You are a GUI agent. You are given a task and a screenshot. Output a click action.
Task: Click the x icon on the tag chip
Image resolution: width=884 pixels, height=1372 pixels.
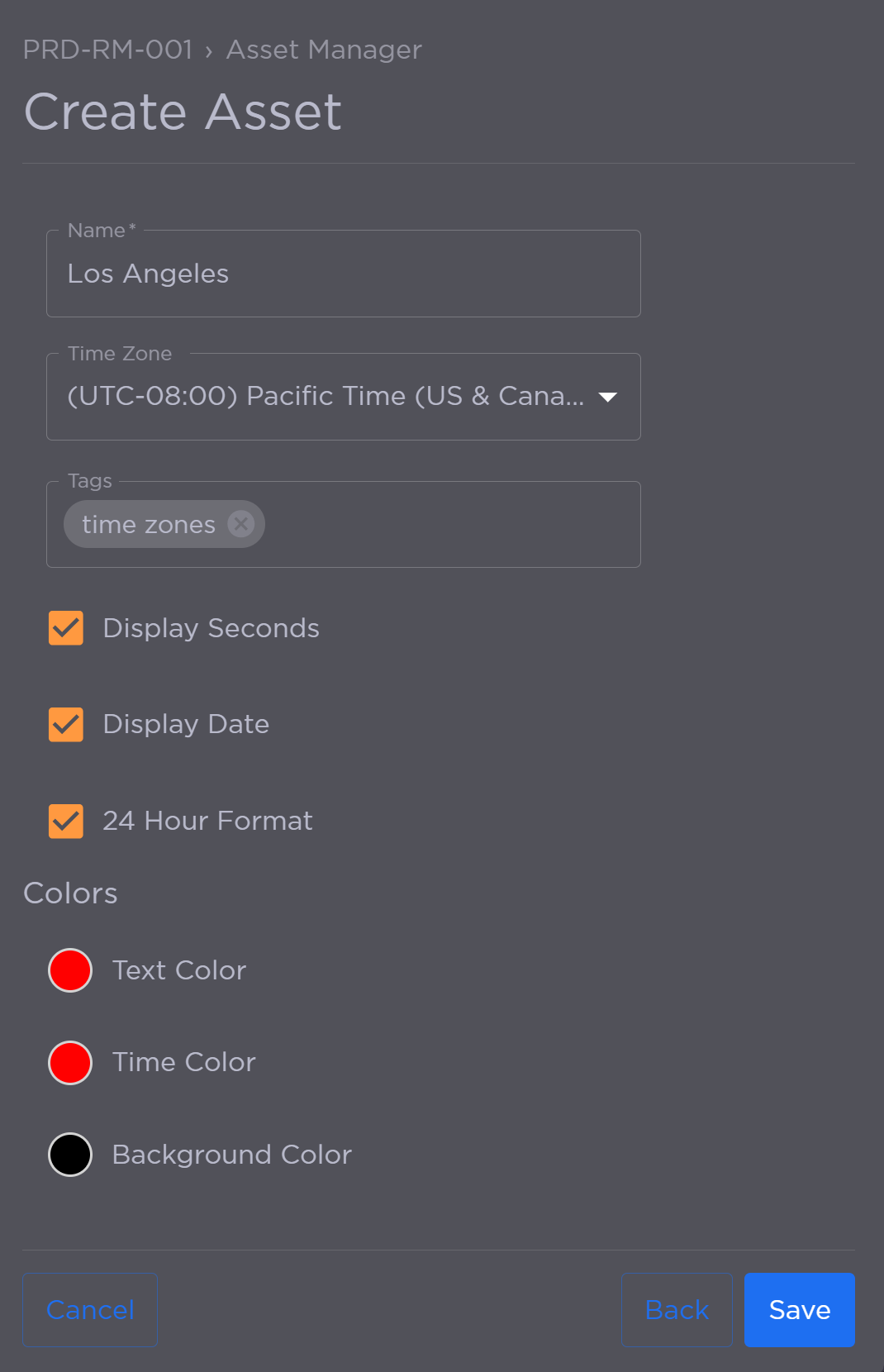[240, 523]
